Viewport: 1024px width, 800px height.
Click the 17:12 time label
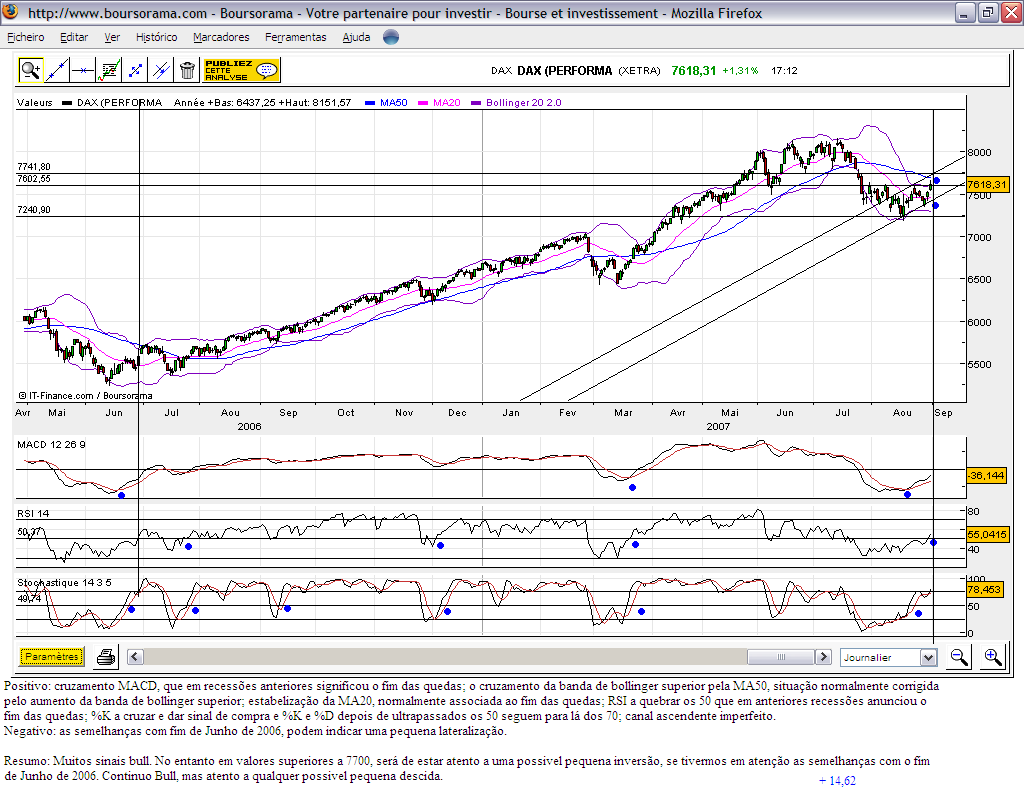pyautogui.click(x=784, y=71)
